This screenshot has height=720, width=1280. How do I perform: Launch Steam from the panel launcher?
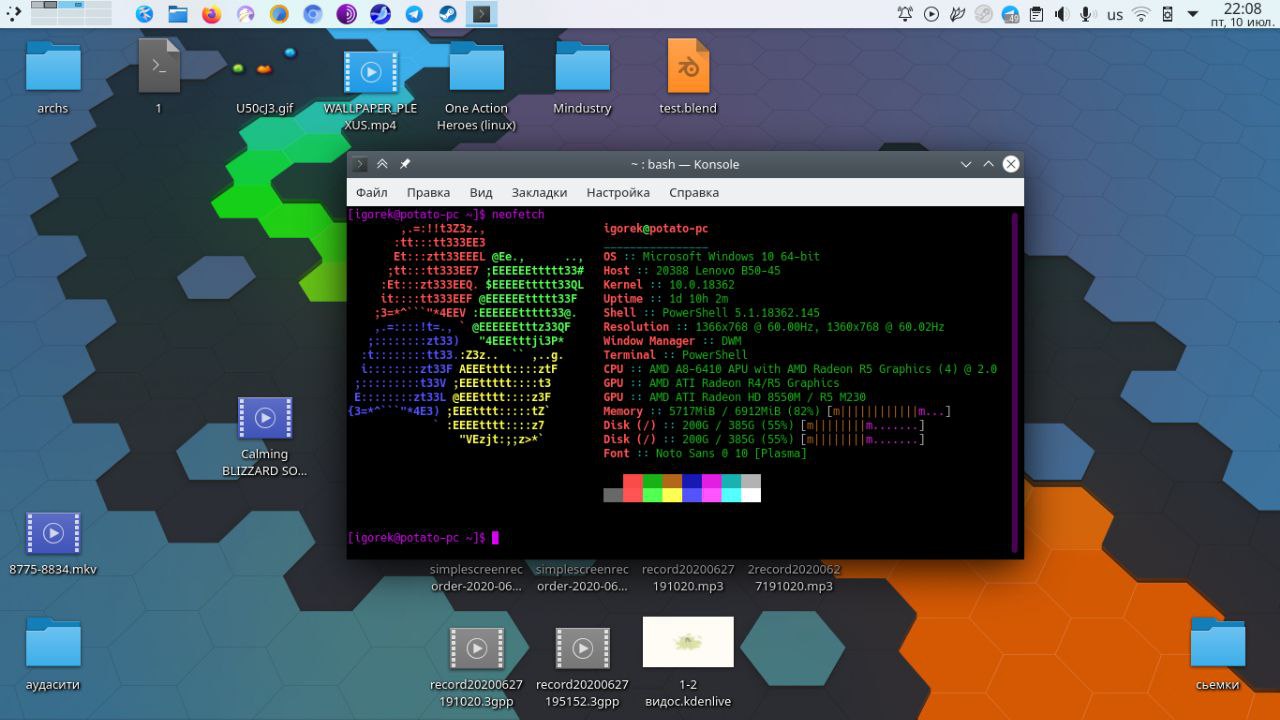[x=447, y=14]
